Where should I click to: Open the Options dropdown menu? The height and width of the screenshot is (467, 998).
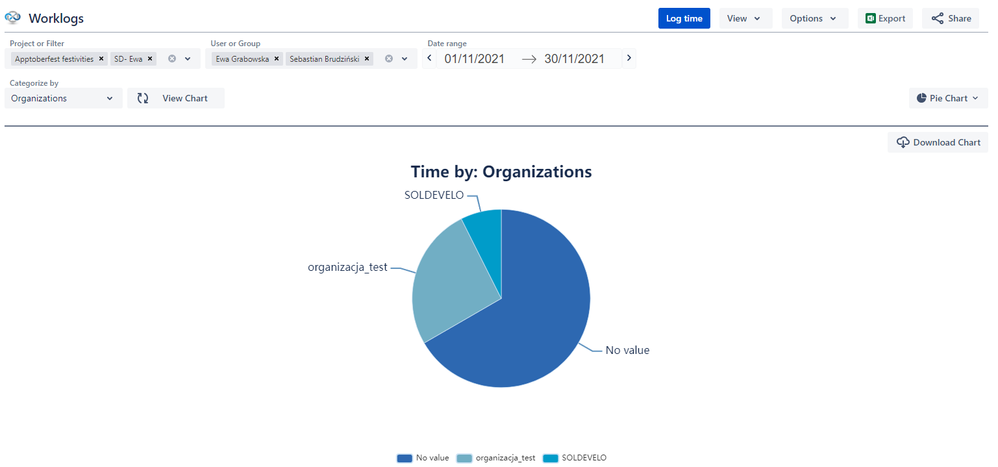814,18
